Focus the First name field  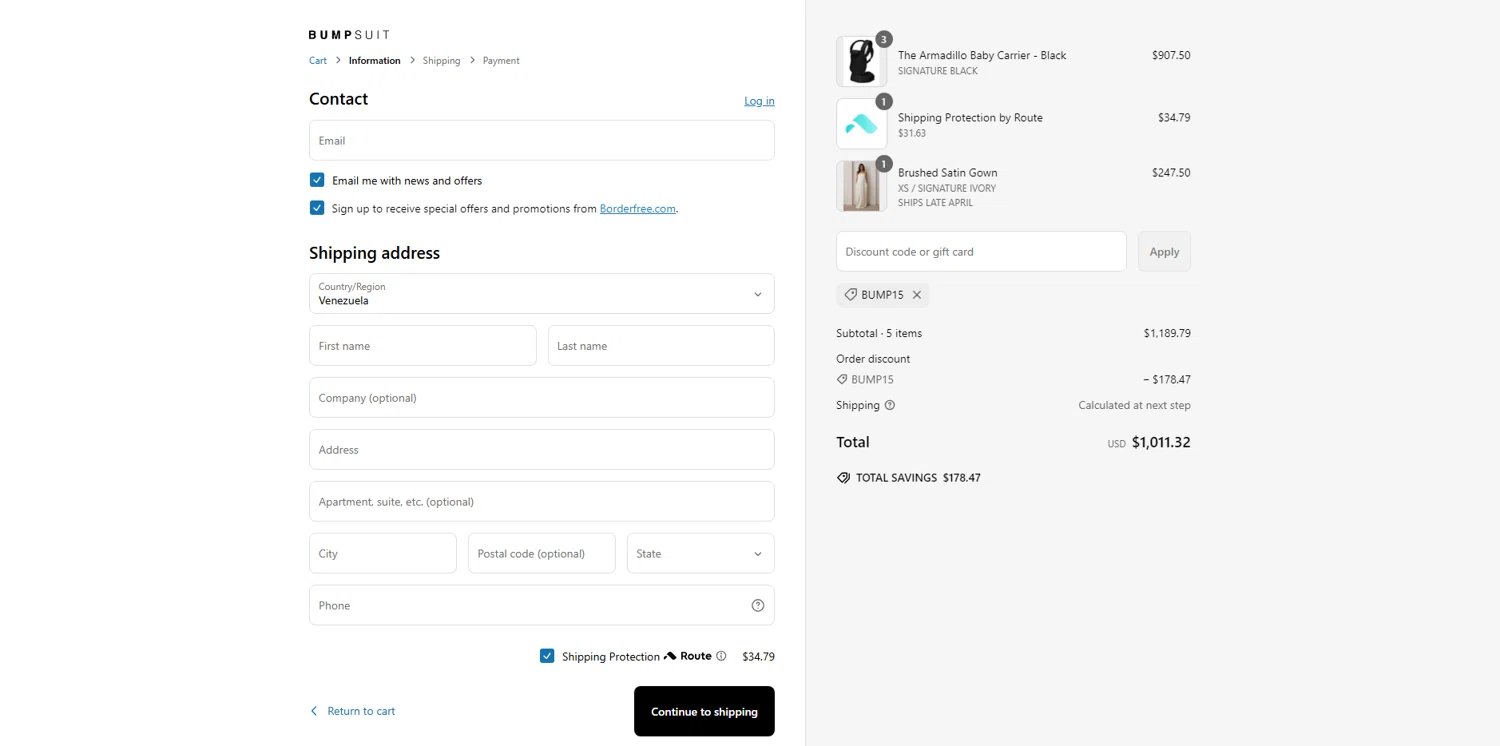423,346
